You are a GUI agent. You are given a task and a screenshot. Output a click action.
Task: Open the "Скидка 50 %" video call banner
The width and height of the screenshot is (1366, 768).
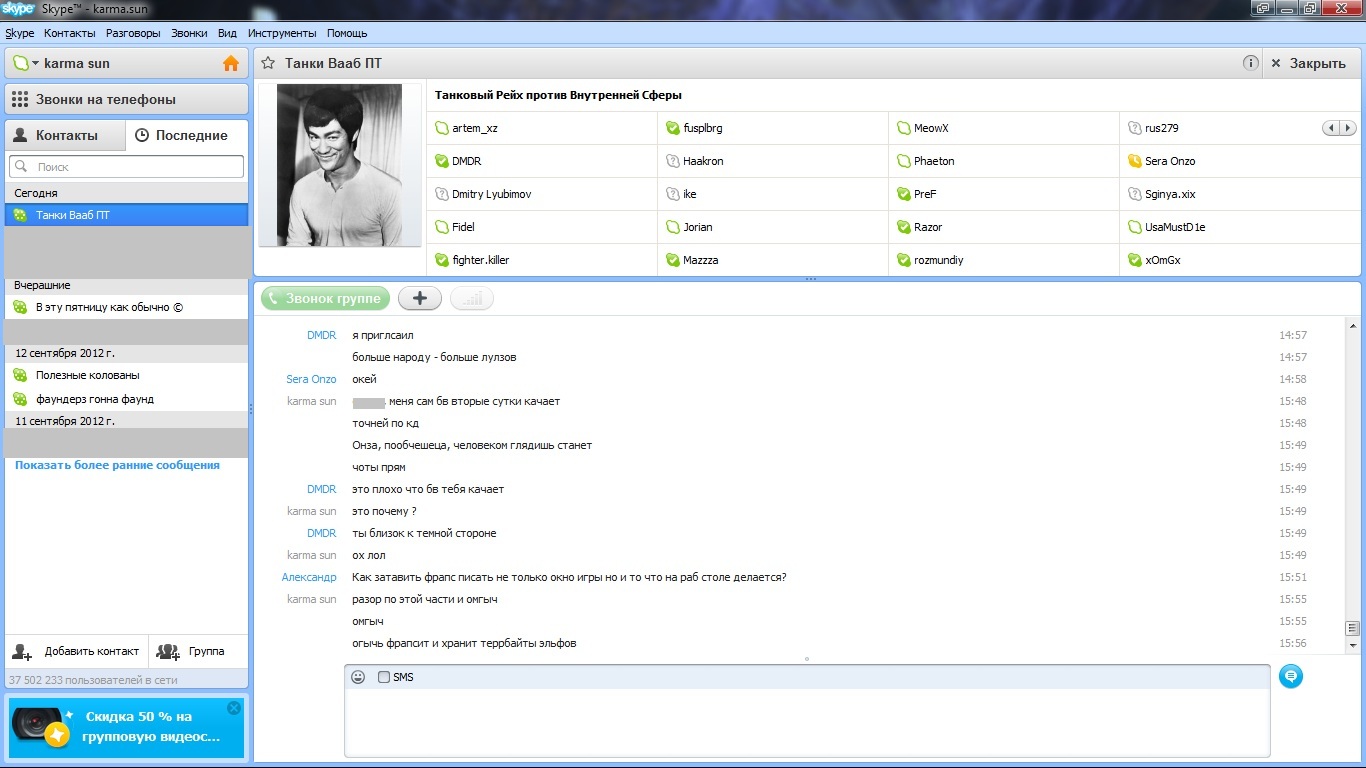126,727
